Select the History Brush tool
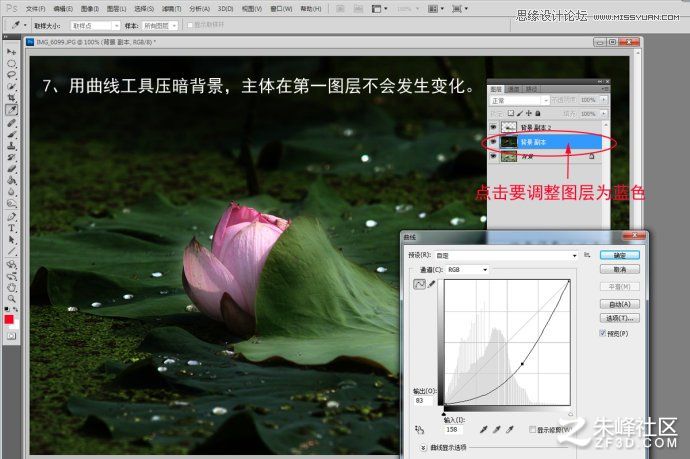690x459 pixels. pos(11,157)
